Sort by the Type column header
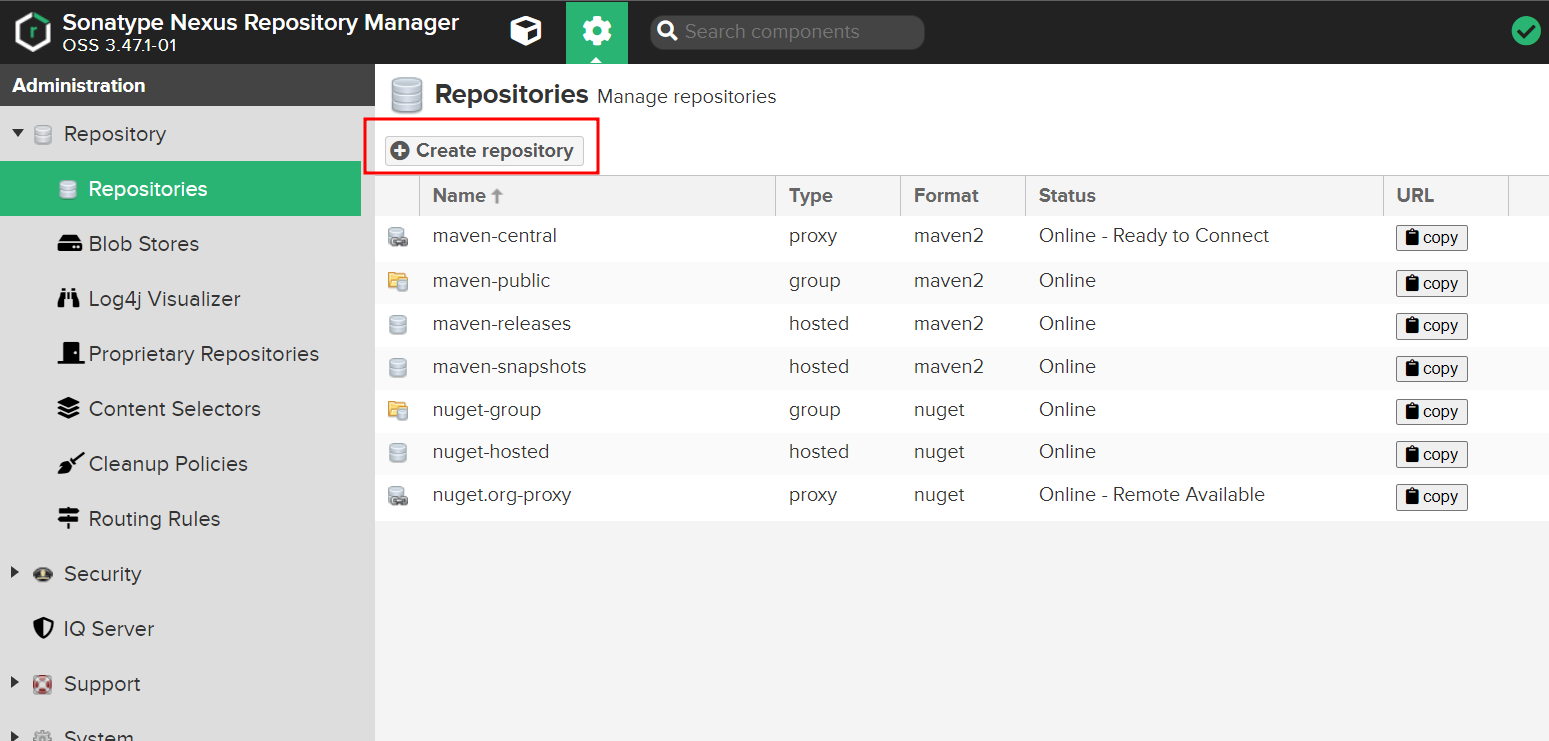Image resolution: width=1549 pixels, height=741 pixels. click(838, 196)
